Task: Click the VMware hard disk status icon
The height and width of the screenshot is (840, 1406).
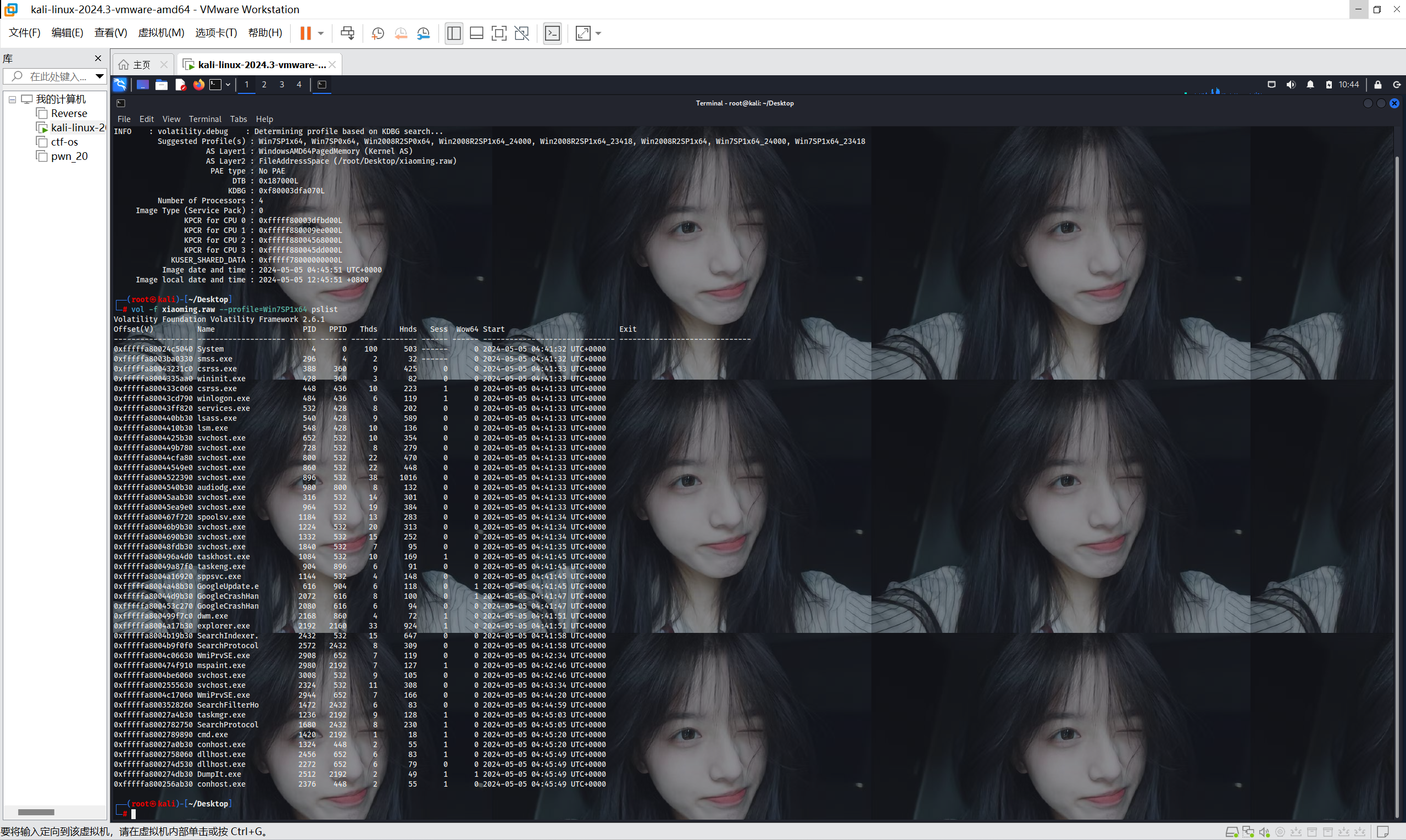Action: click(x=1232, y=832)
